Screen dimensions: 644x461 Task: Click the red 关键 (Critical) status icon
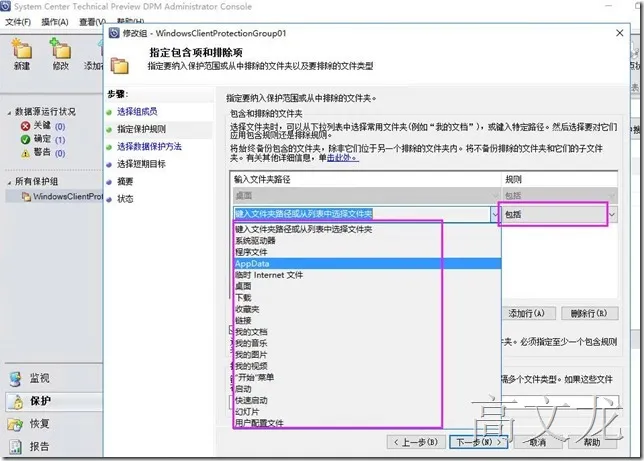coord(25,126)
